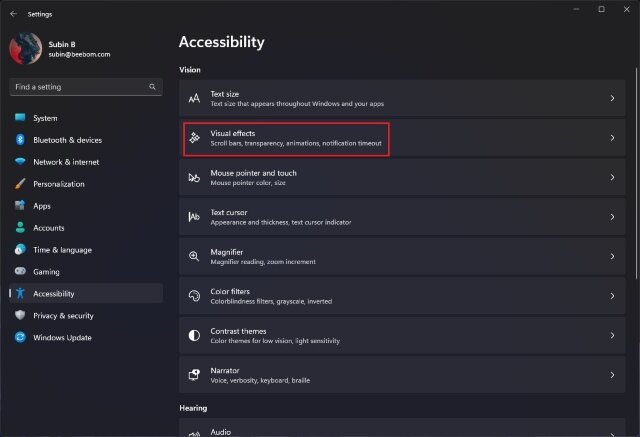Screen dimensions: 640x437
Task: Click the Windows Update refresh icon
Action: point(20,337)
